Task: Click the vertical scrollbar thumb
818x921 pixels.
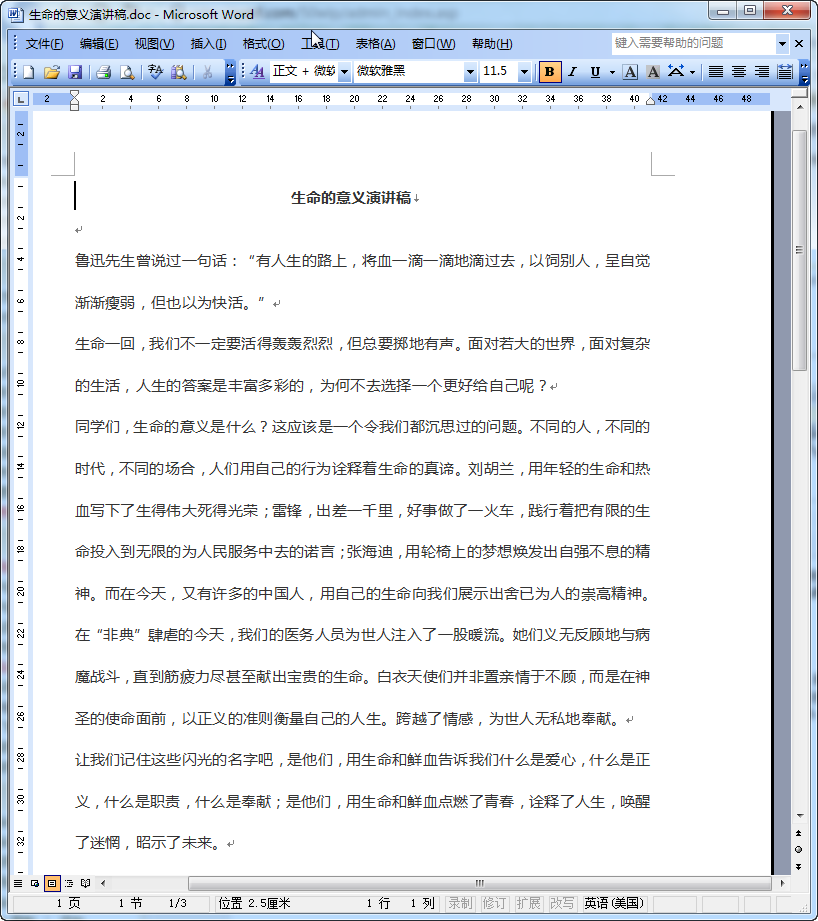Action: pos(799,250)
